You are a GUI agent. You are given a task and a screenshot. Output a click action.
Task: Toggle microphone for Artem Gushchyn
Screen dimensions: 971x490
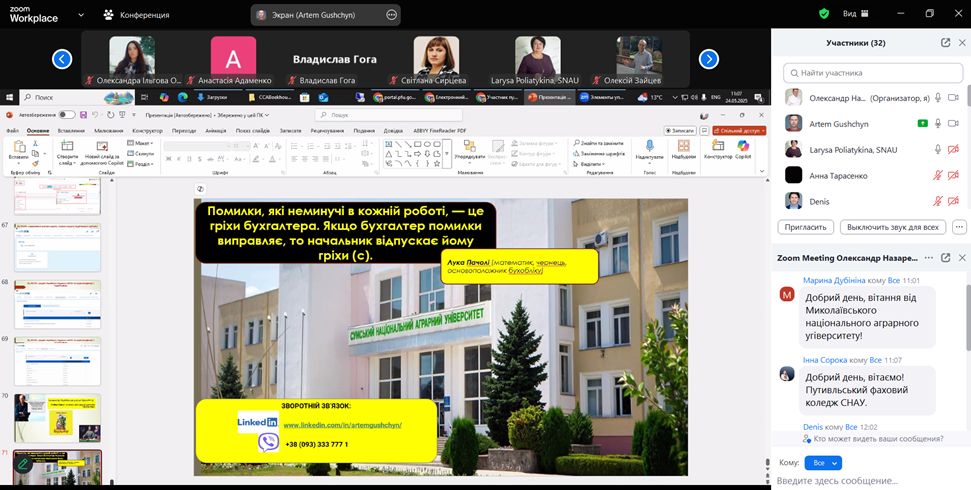(x=938, y=123)
